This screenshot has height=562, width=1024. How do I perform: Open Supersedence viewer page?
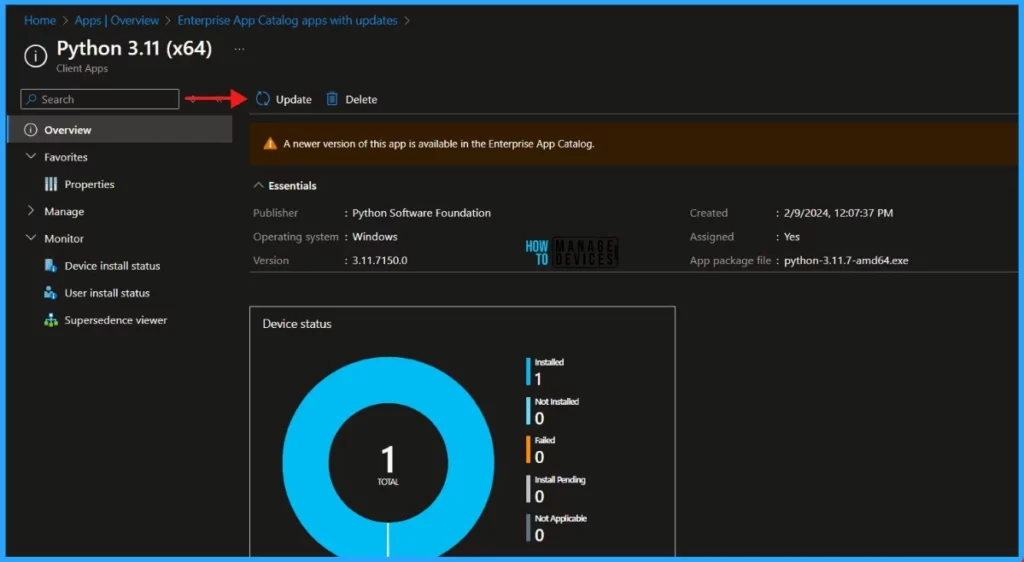[x=116, y=320]
